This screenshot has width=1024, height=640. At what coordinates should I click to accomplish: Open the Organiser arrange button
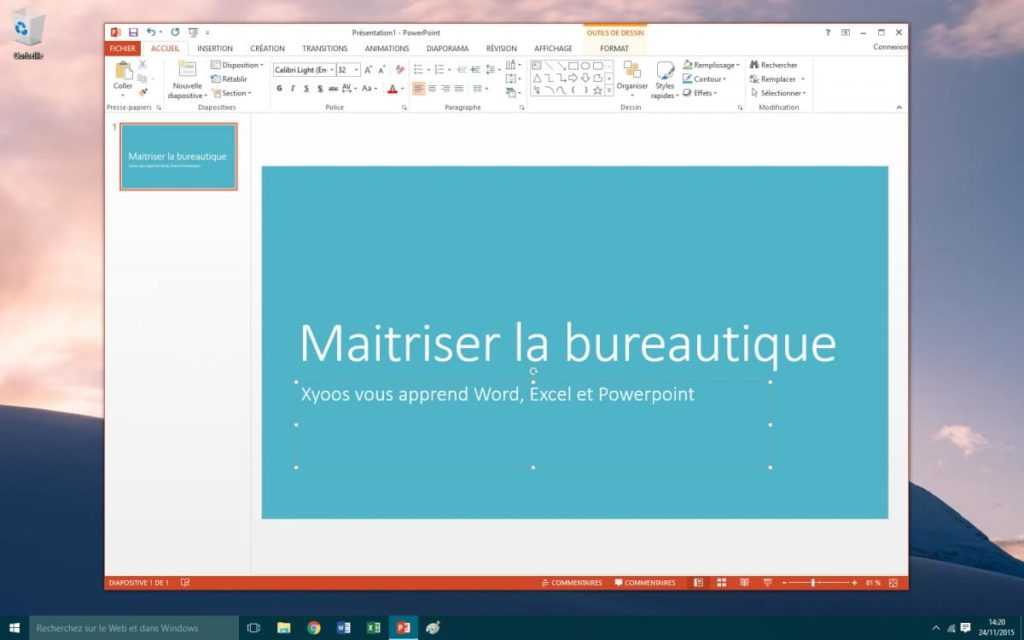(x=632, y=77)
